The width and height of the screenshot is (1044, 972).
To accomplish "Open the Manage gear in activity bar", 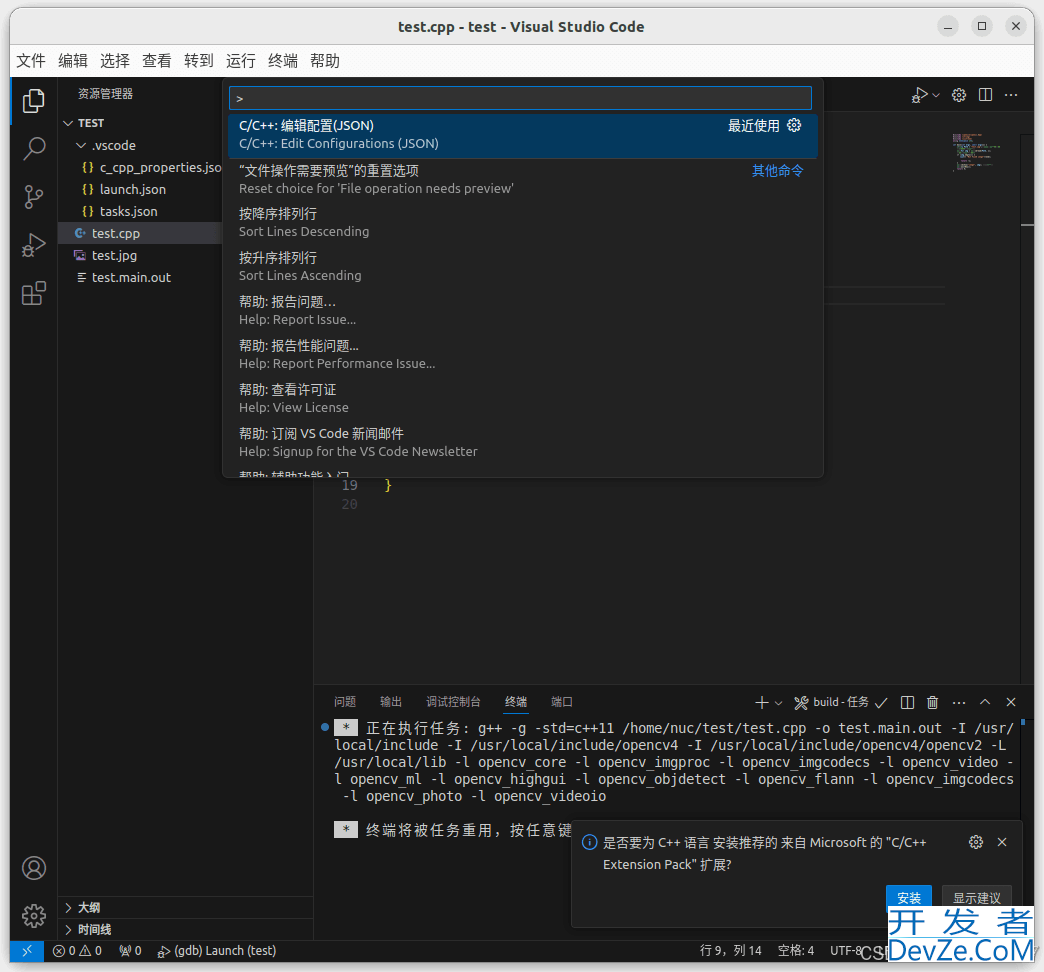I will [33, 916].
